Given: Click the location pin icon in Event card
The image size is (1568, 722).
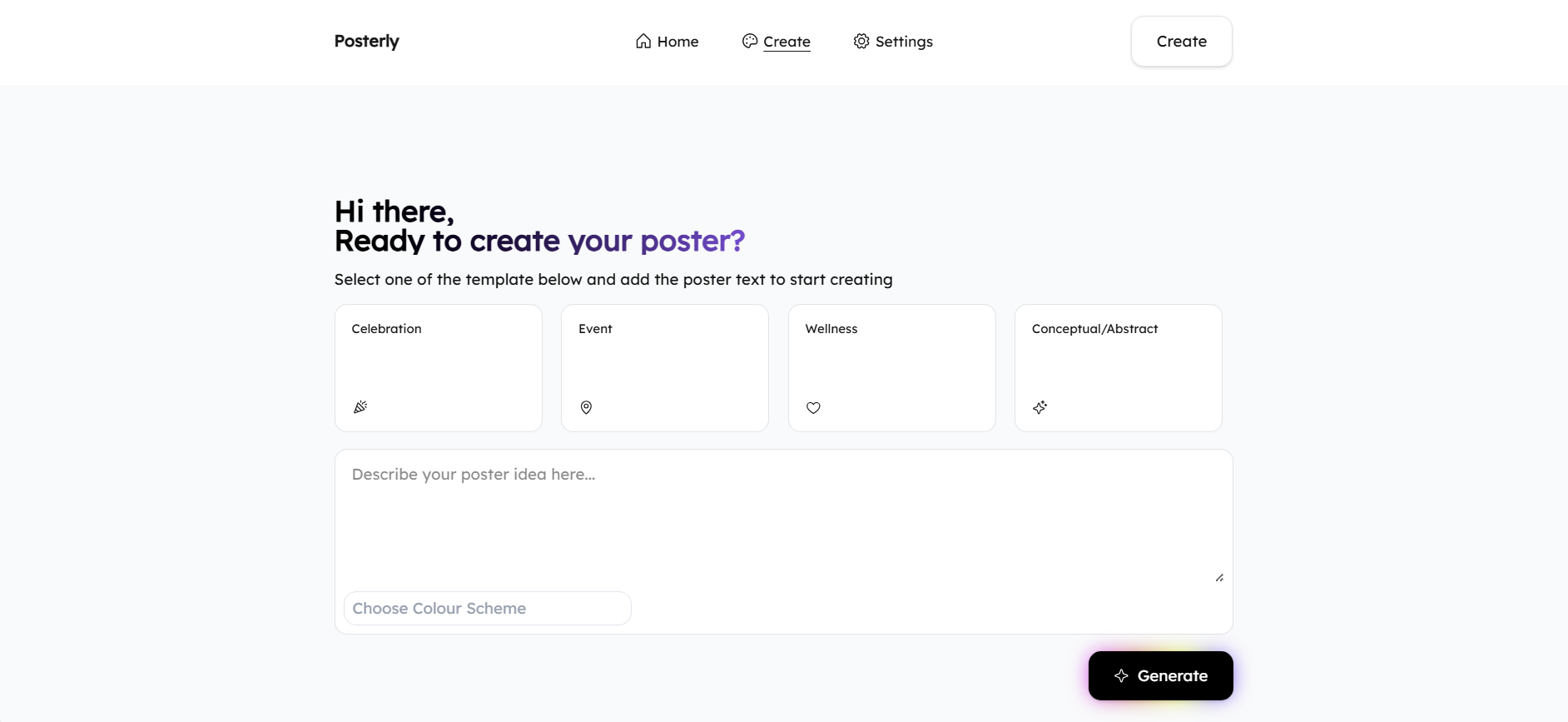Looking at the screenshot, I should [587, 407].
